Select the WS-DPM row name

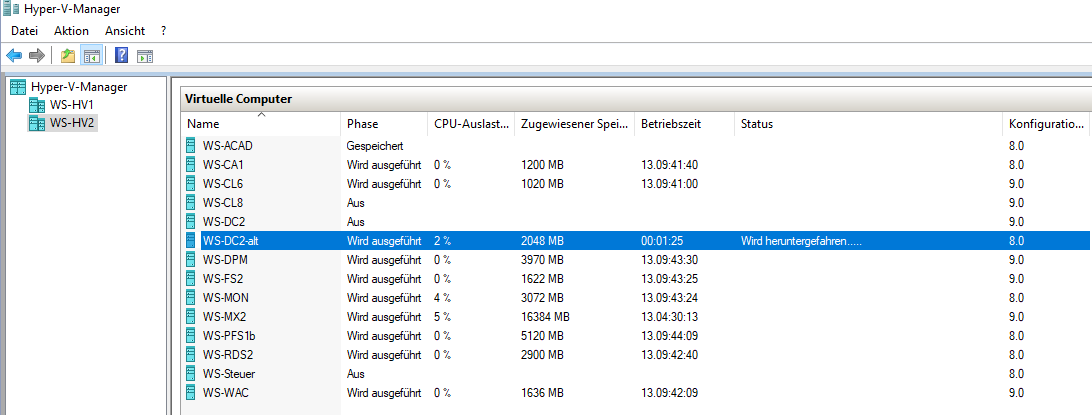click(226, 260)
